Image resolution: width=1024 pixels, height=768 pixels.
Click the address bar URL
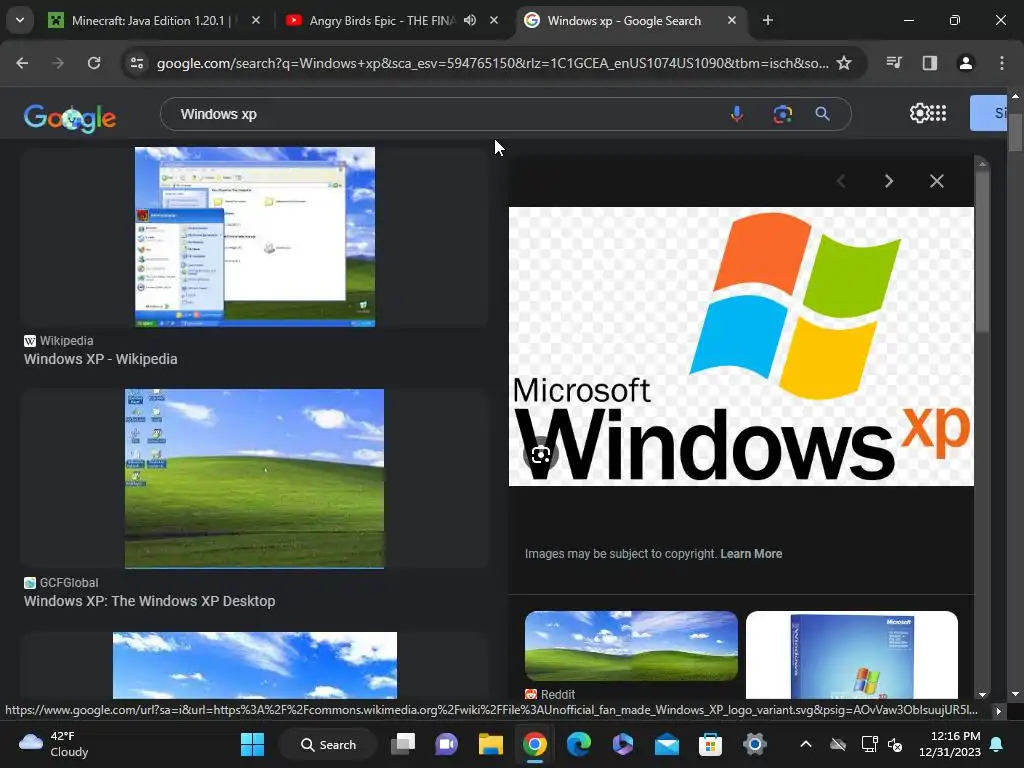point(492,63)
